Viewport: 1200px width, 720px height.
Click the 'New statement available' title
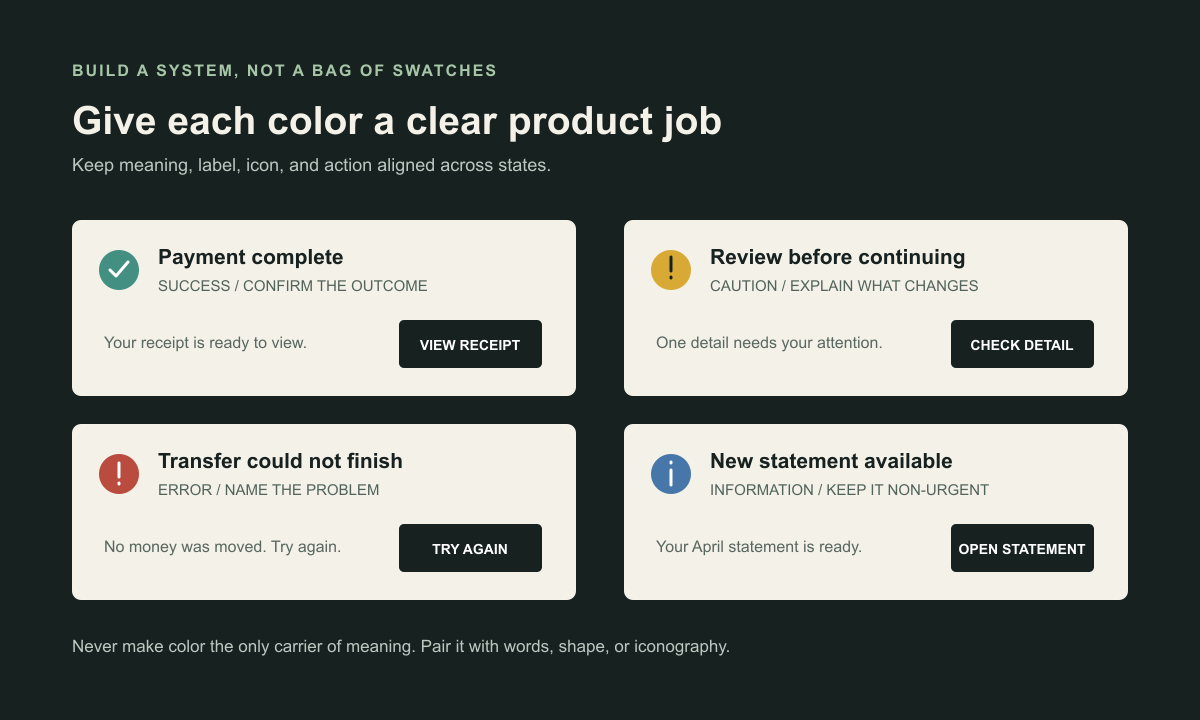click(x=831, y=461)
